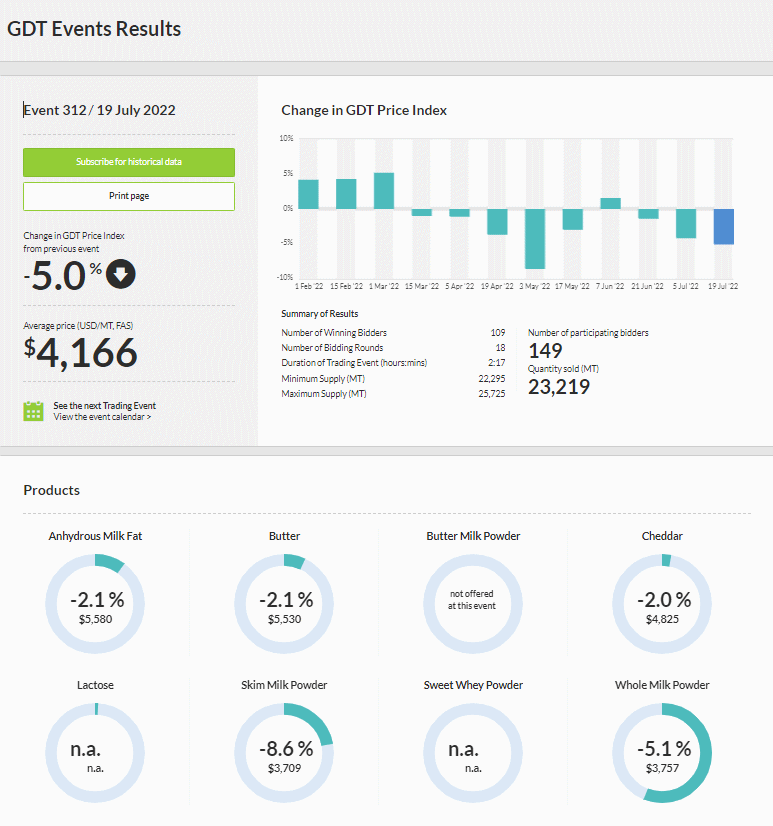The width and height of the screenshot is (773, 826).
Task: Click Duration of Trading Event value 2:17
Action: (496, 363)
